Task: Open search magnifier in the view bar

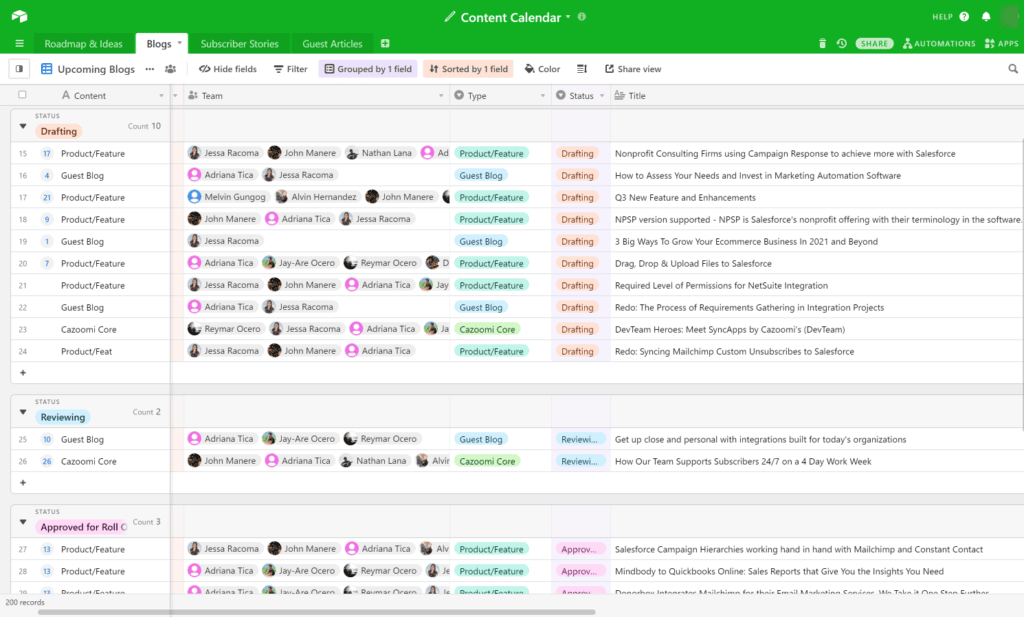Action: click(1013, 69)
